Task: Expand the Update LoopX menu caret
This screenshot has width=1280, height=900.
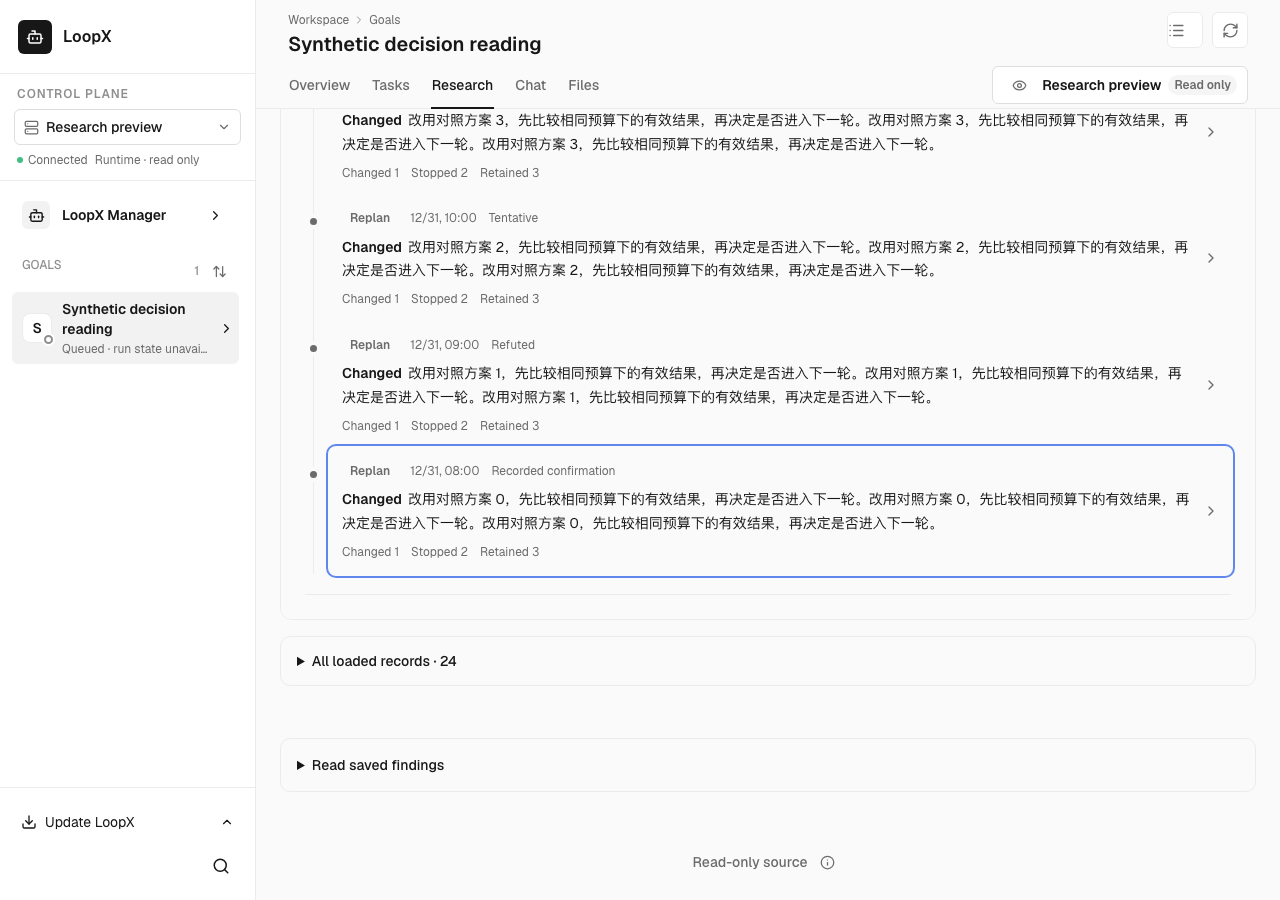Action: 226,822
